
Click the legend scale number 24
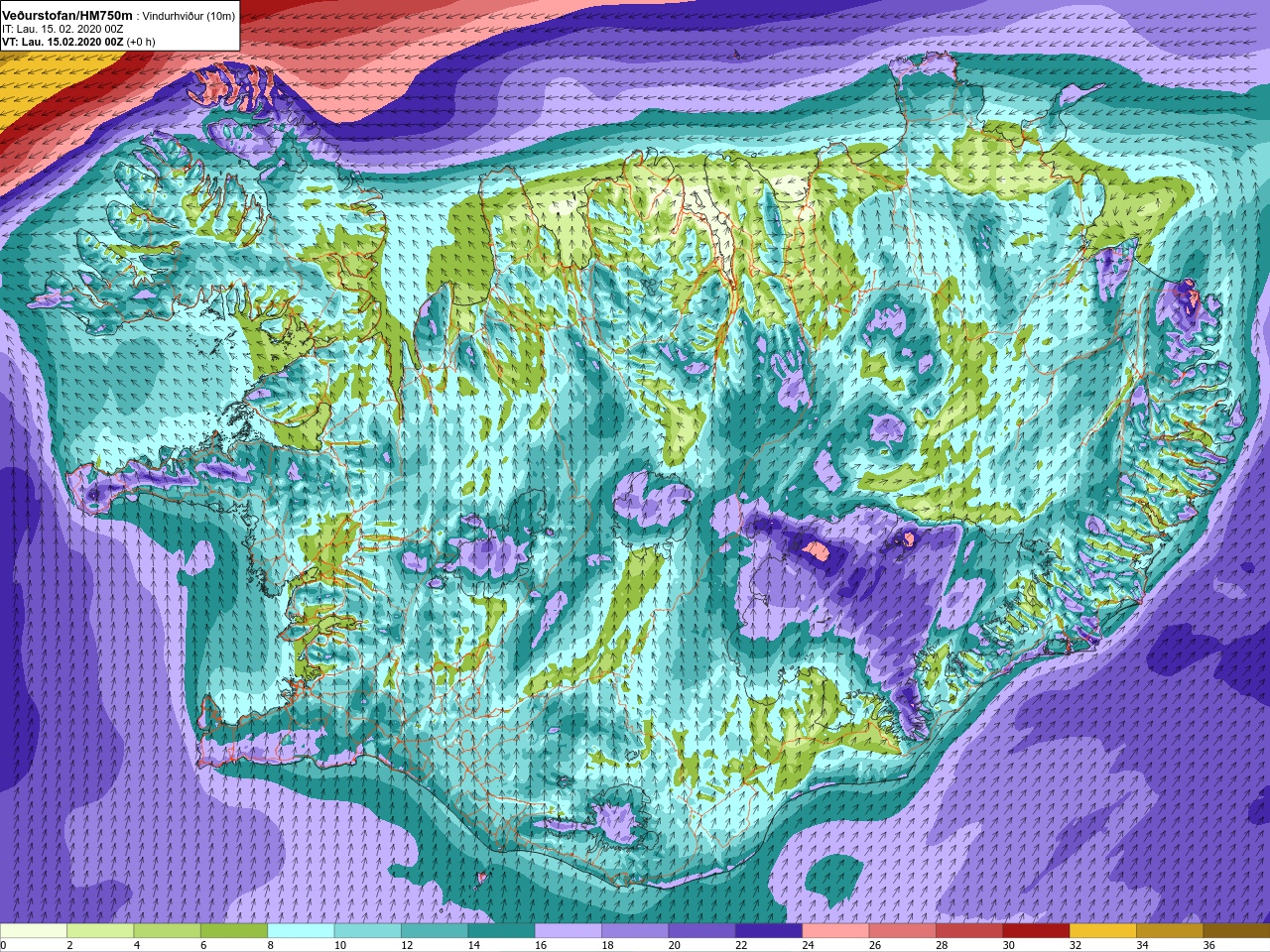tap(808, 945)
